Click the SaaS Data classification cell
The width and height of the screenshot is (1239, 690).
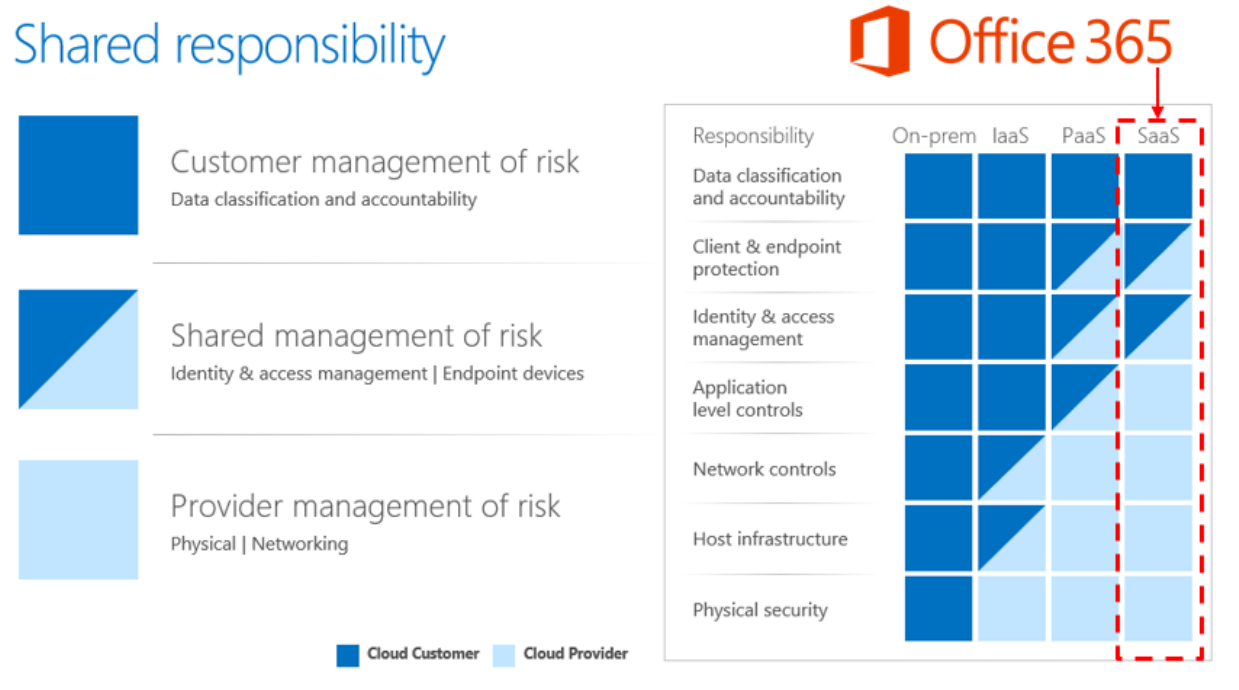(x=1158, y=186)
